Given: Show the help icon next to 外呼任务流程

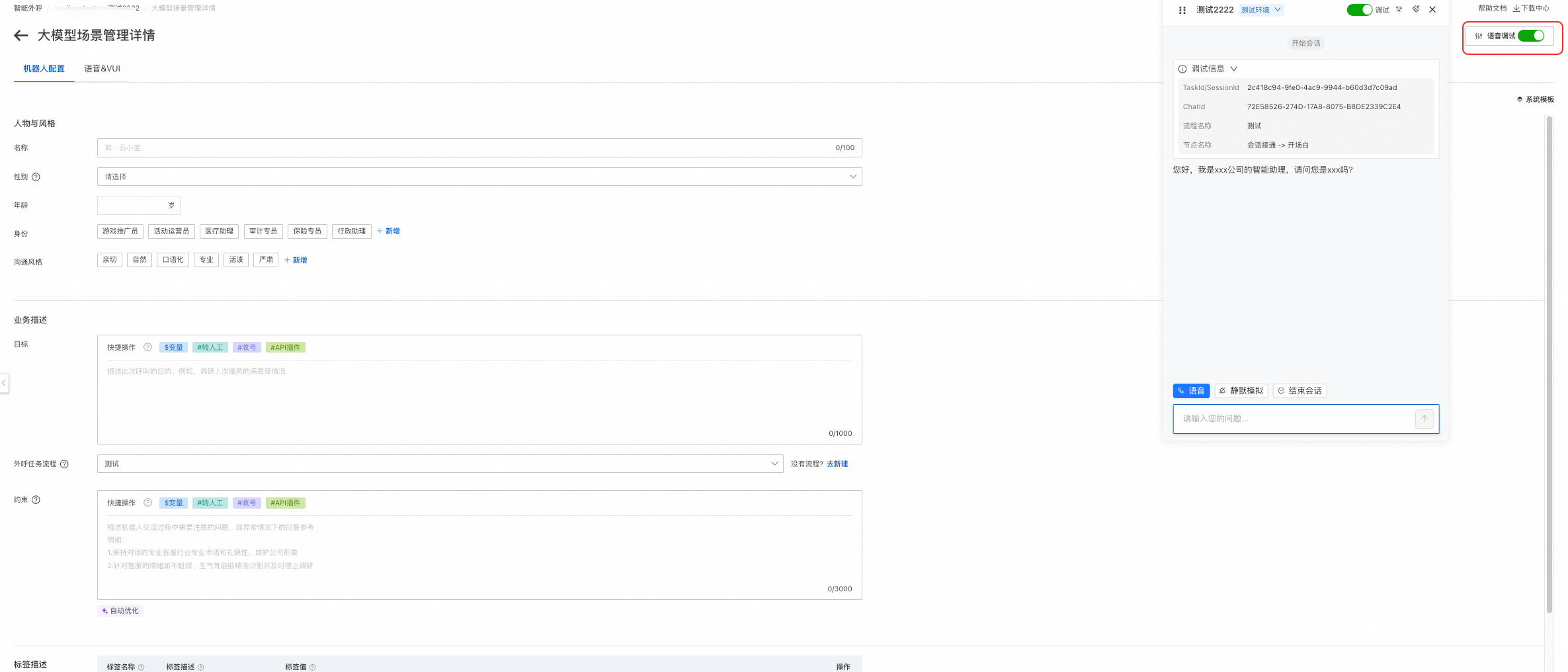Looking at the screenshot, I should pyautogui.click(x=64, y=464).
